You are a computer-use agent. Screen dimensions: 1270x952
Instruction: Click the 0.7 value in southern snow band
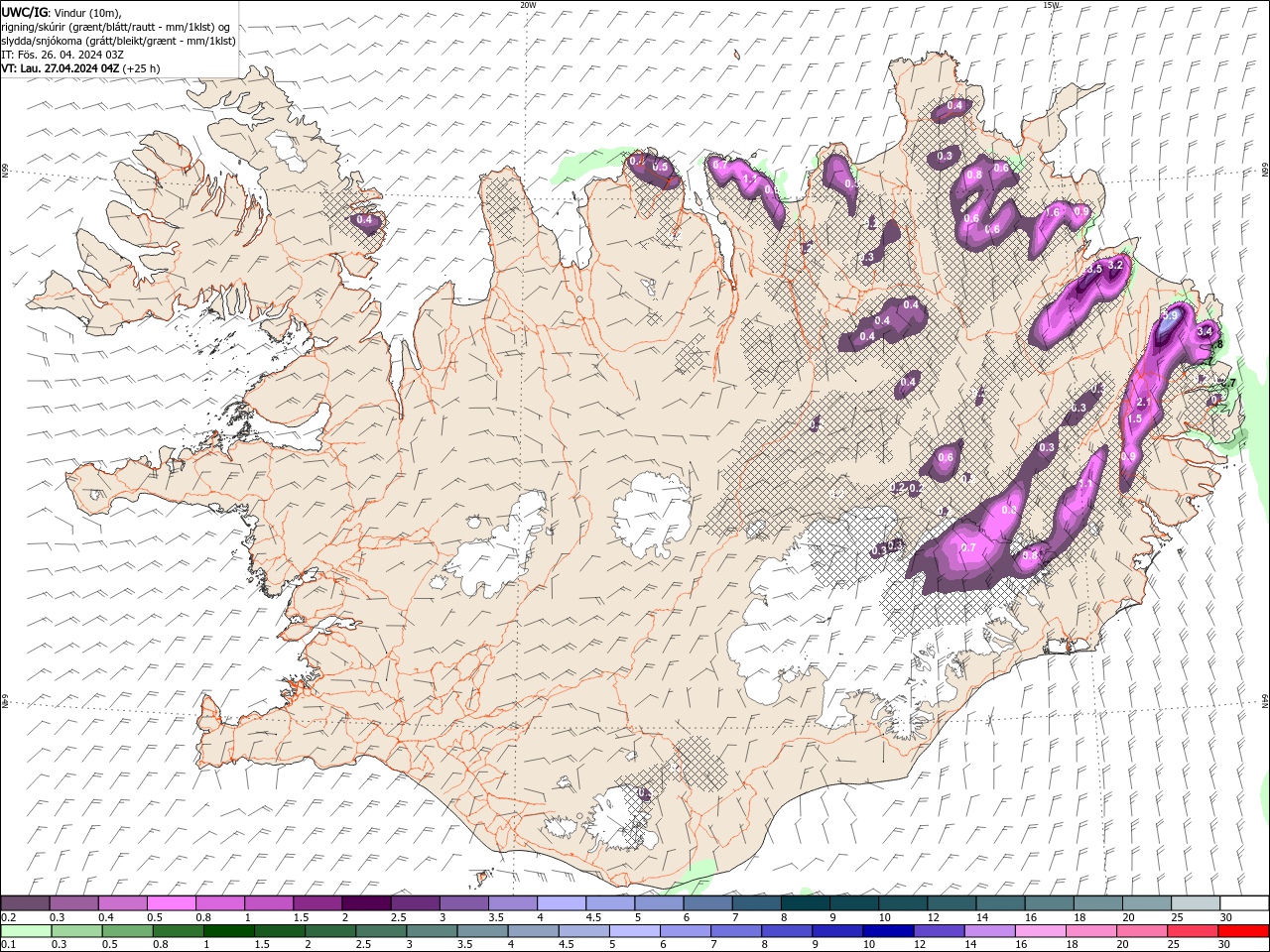pos(969,547)
